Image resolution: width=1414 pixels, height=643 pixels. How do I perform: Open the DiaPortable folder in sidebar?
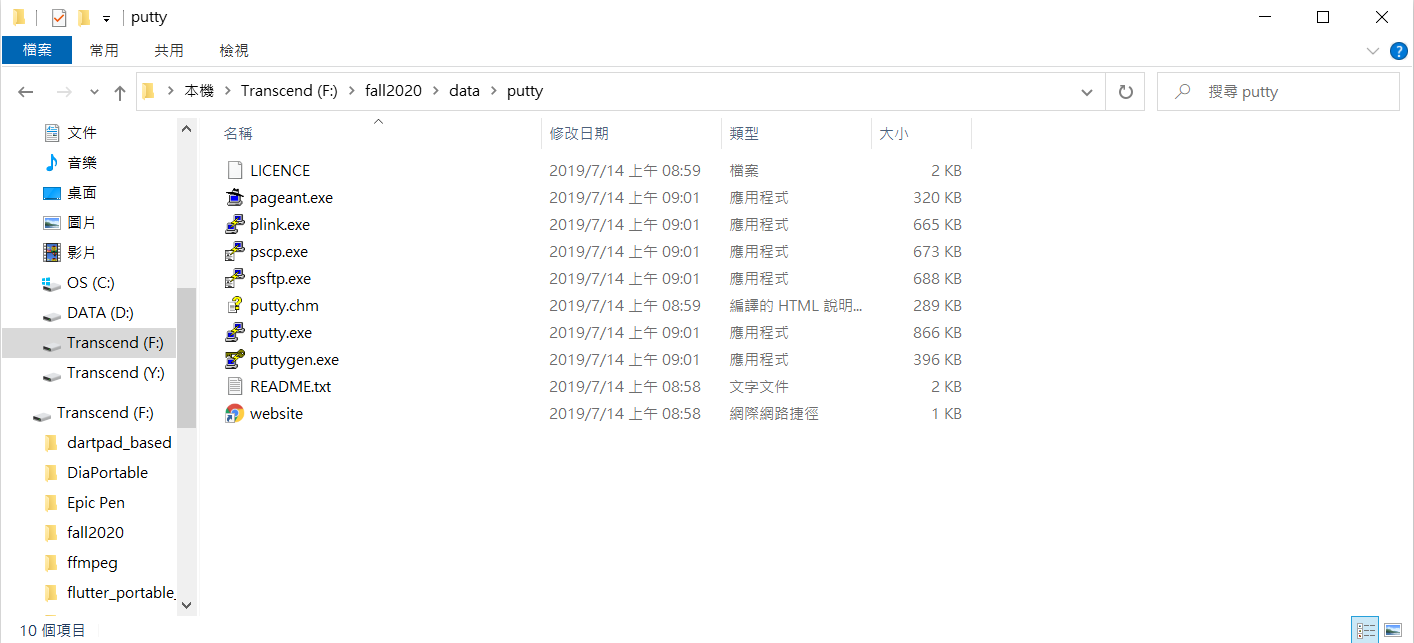point(107,473)
